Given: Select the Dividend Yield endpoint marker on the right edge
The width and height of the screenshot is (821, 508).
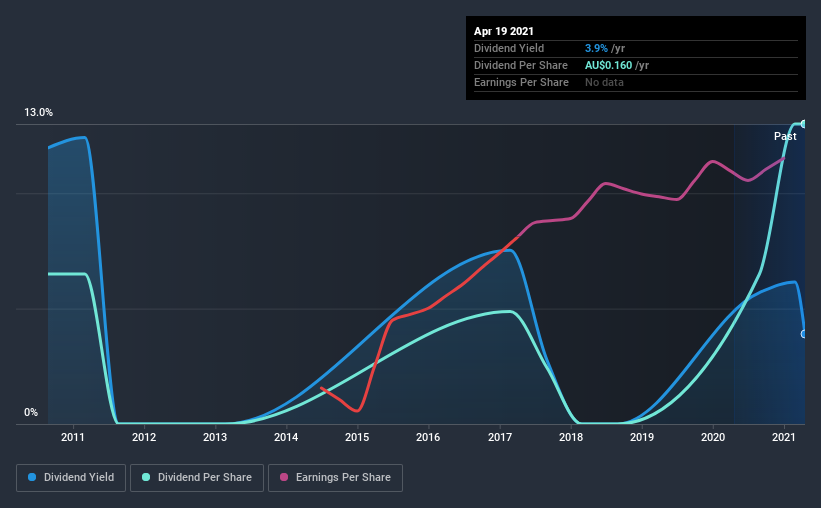Looking at the screenshot, I should coord(804,334).
